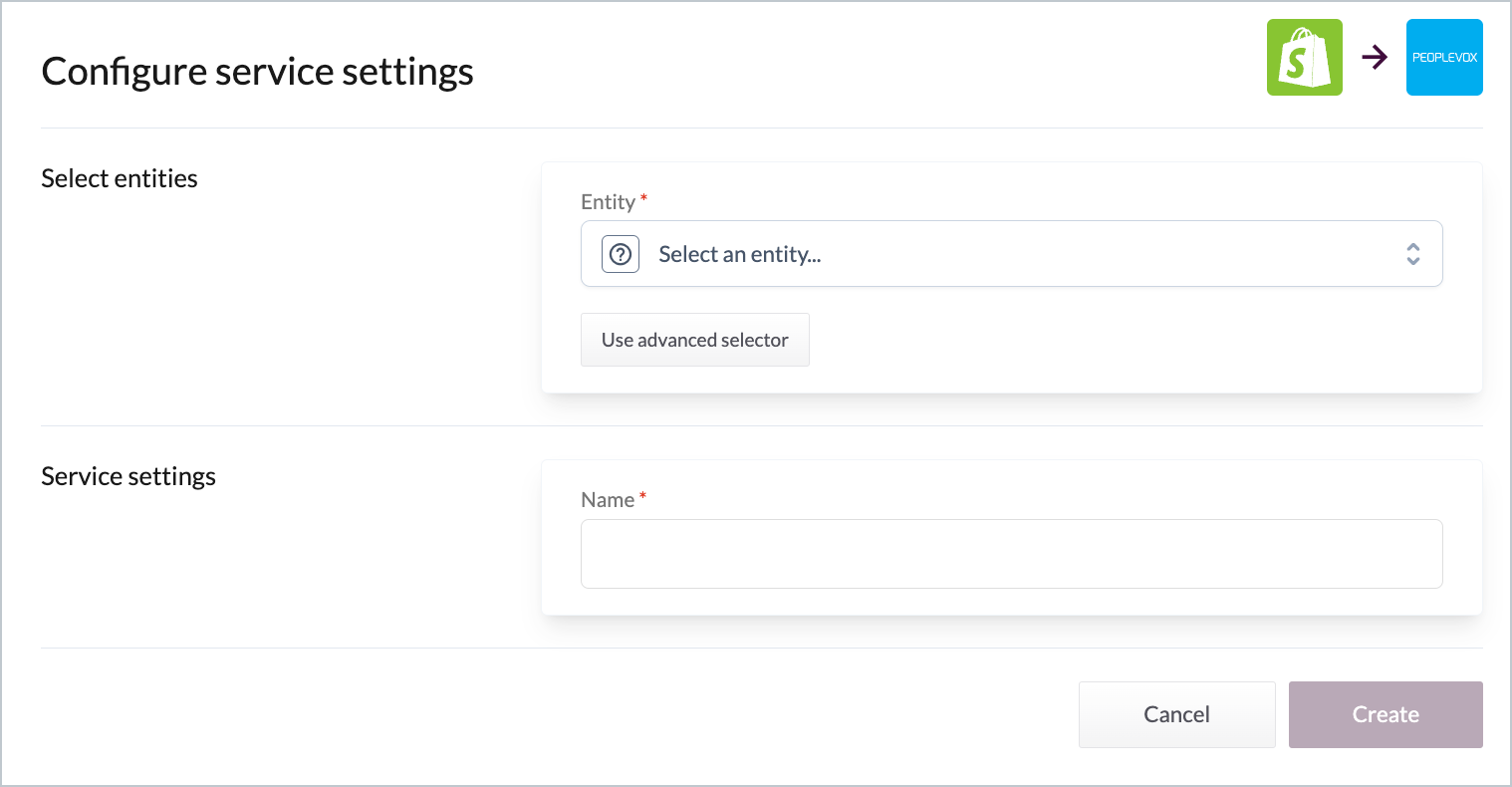Cancel the service configuration
Viewport: 1512px width, 787px height.
(x=1176, y=714)
